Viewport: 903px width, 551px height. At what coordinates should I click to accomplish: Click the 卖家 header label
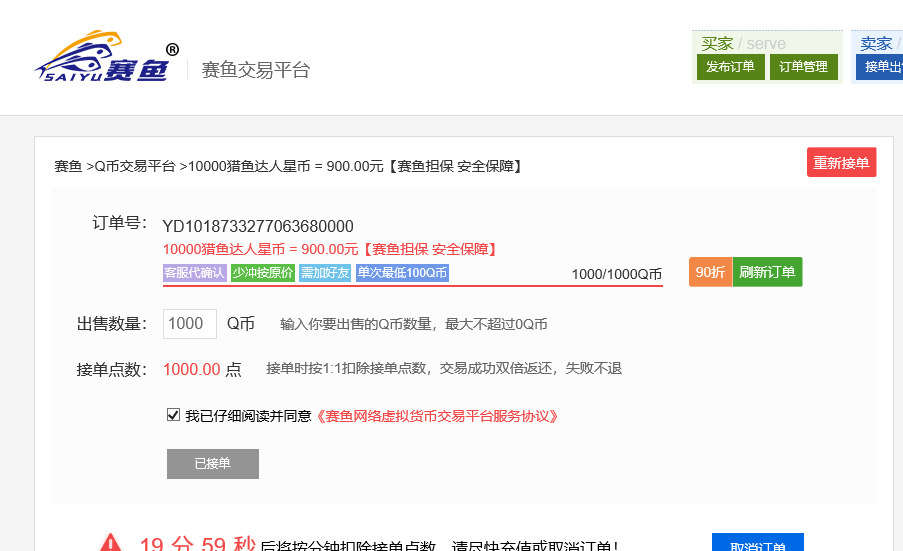click(x=876, y=44)
